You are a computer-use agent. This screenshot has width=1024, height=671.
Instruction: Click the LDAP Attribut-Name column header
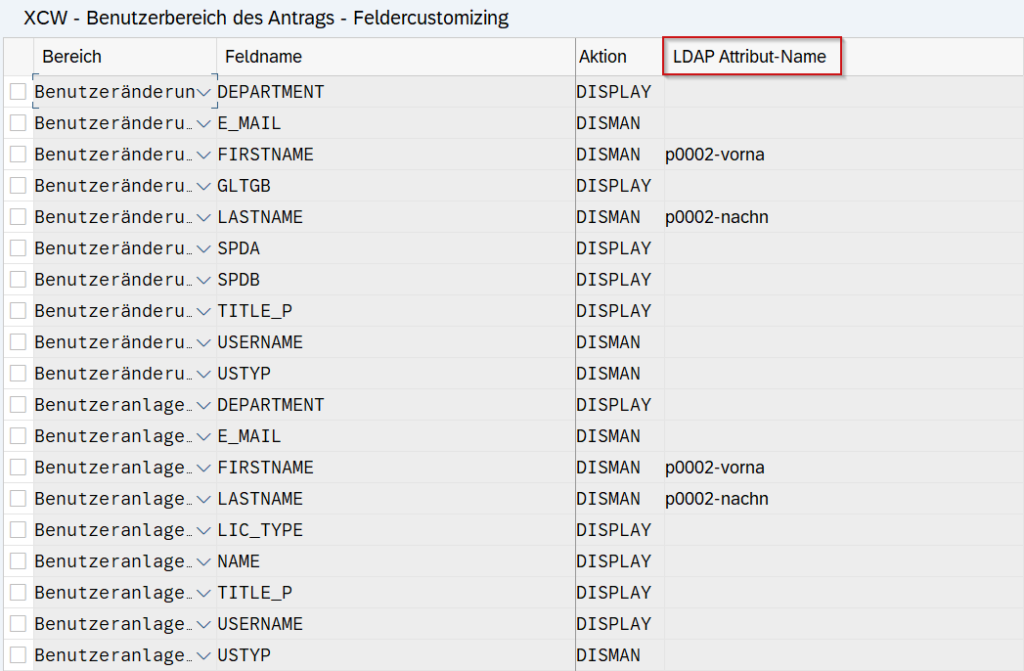[x=752, y=57]
